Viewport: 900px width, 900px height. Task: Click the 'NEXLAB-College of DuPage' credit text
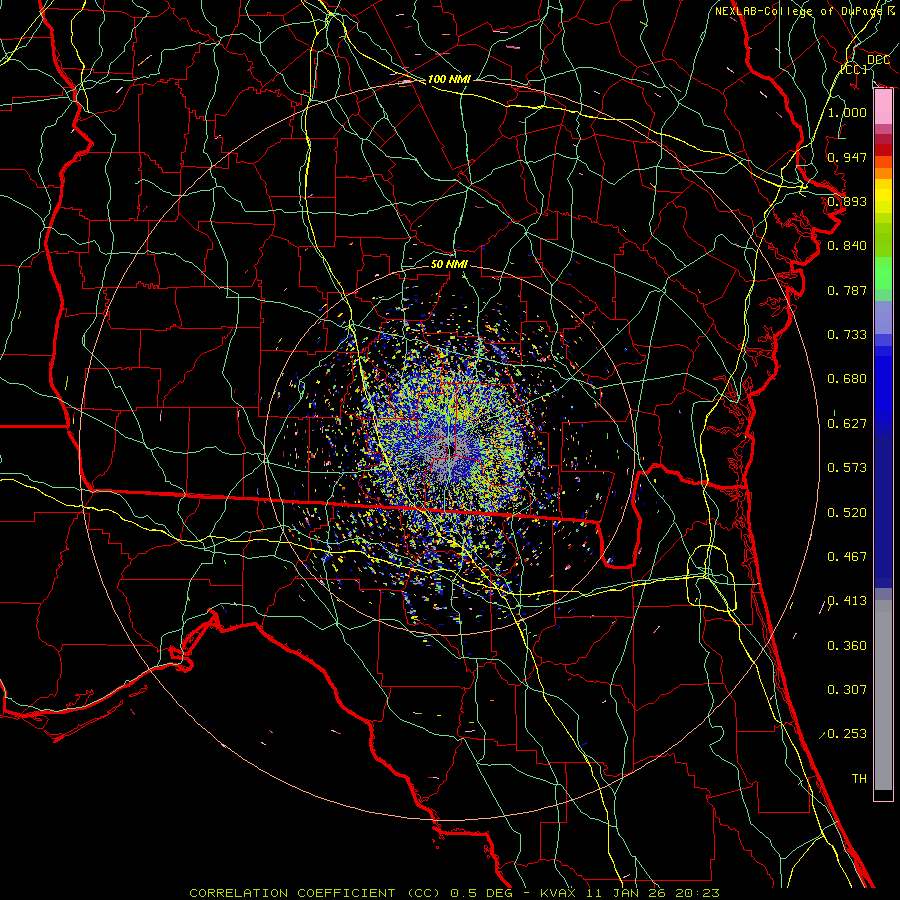coord(800,11)
